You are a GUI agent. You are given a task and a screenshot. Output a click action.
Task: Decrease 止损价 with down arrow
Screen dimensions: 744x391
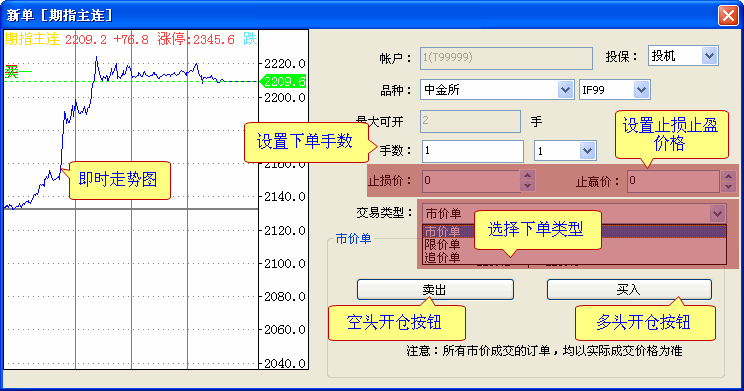[x=528, y=186]
